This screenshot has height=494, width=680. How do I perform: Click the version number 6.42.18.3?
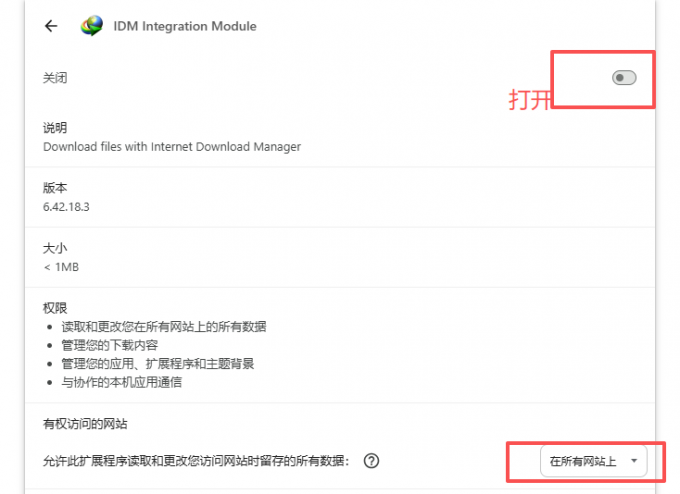tap(66, 207)
